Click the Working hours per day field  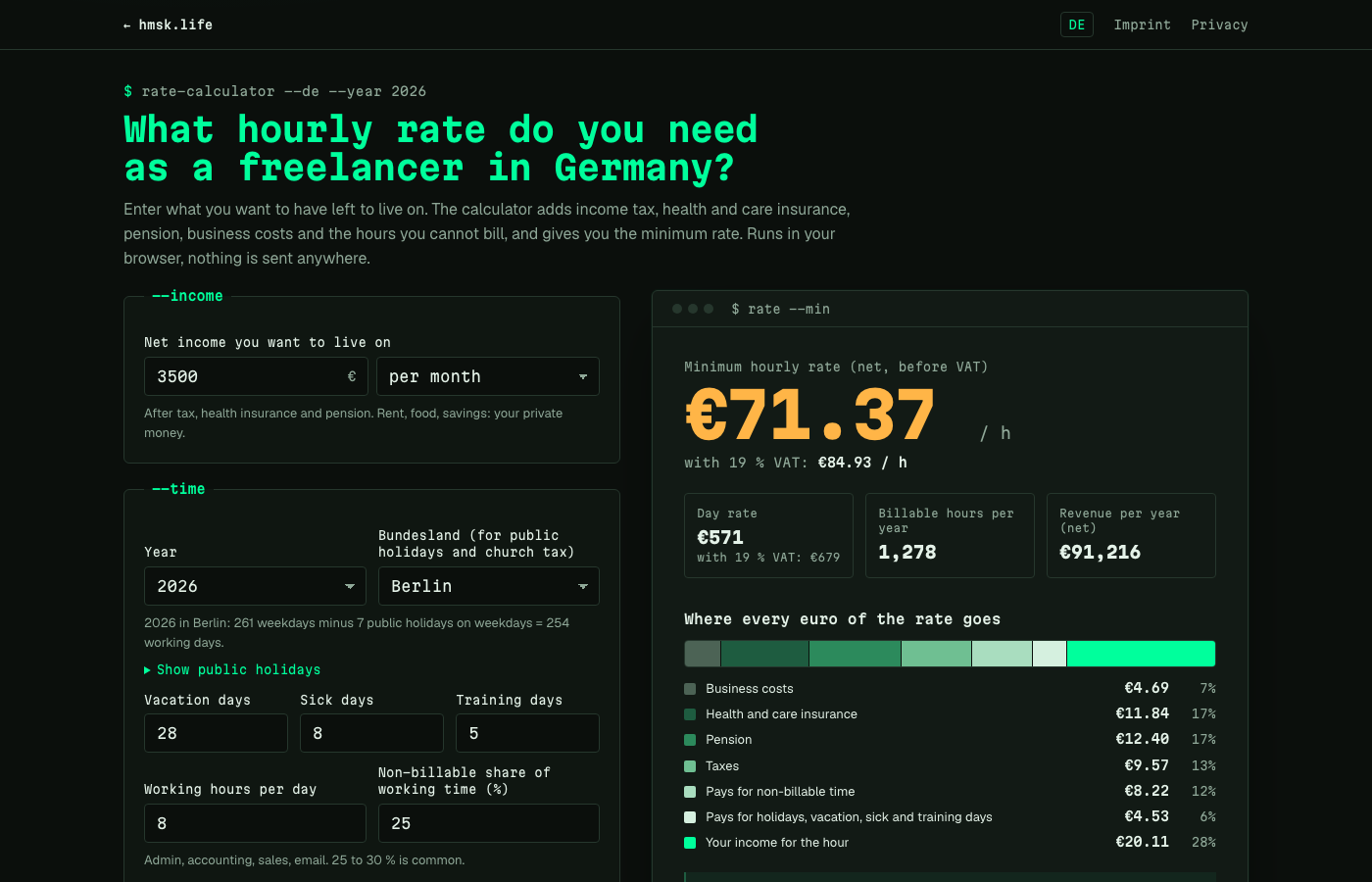pos(255,823)
